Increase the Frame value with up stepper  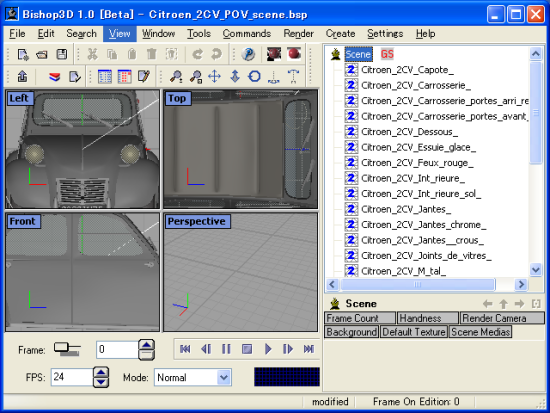pos(146,345)
